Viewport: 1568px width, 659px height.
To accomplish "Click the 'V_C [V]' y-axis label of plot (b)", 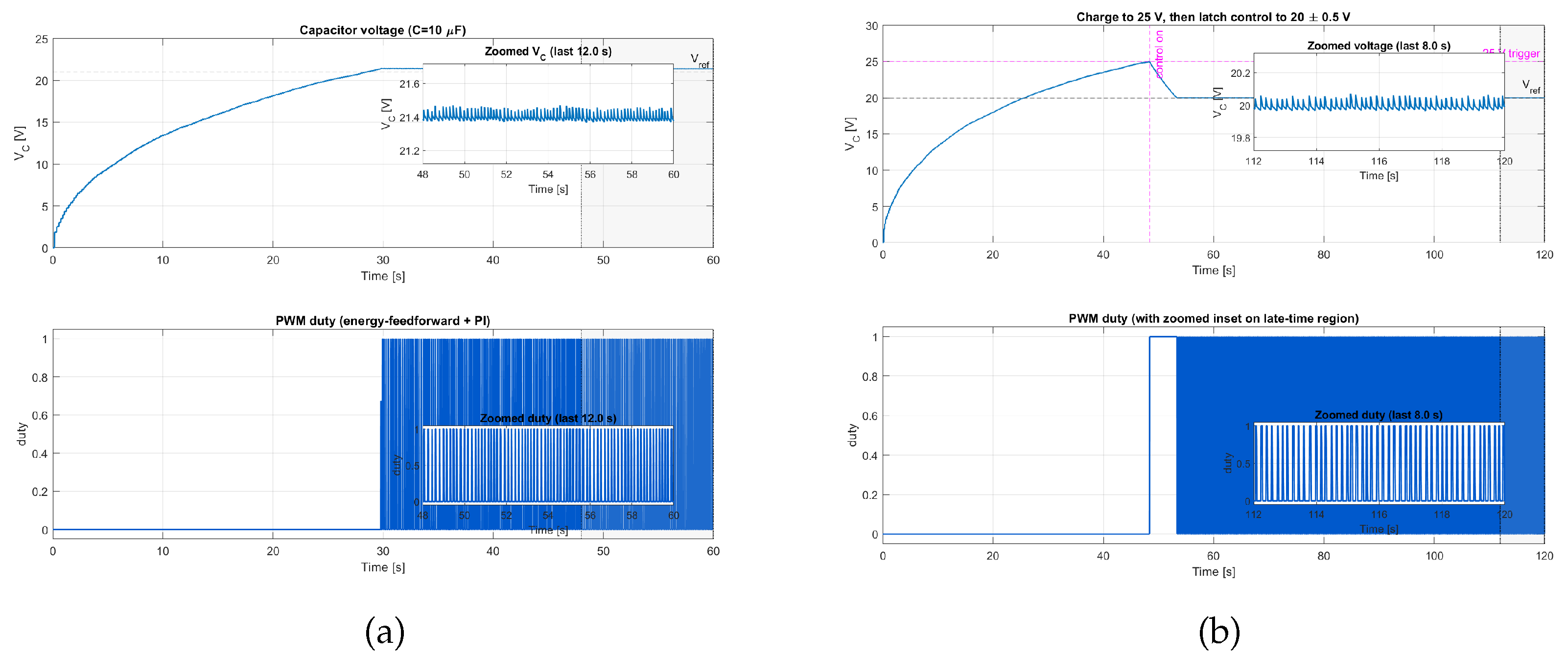I will (x=852, y=134).
